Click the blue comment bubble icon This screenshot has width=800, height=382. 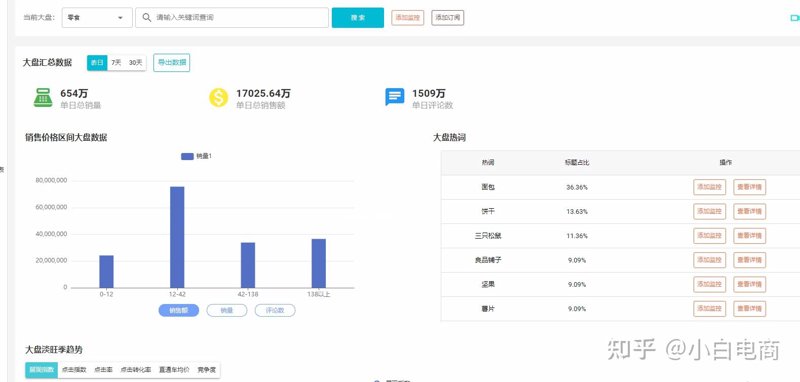coord(394,97)
